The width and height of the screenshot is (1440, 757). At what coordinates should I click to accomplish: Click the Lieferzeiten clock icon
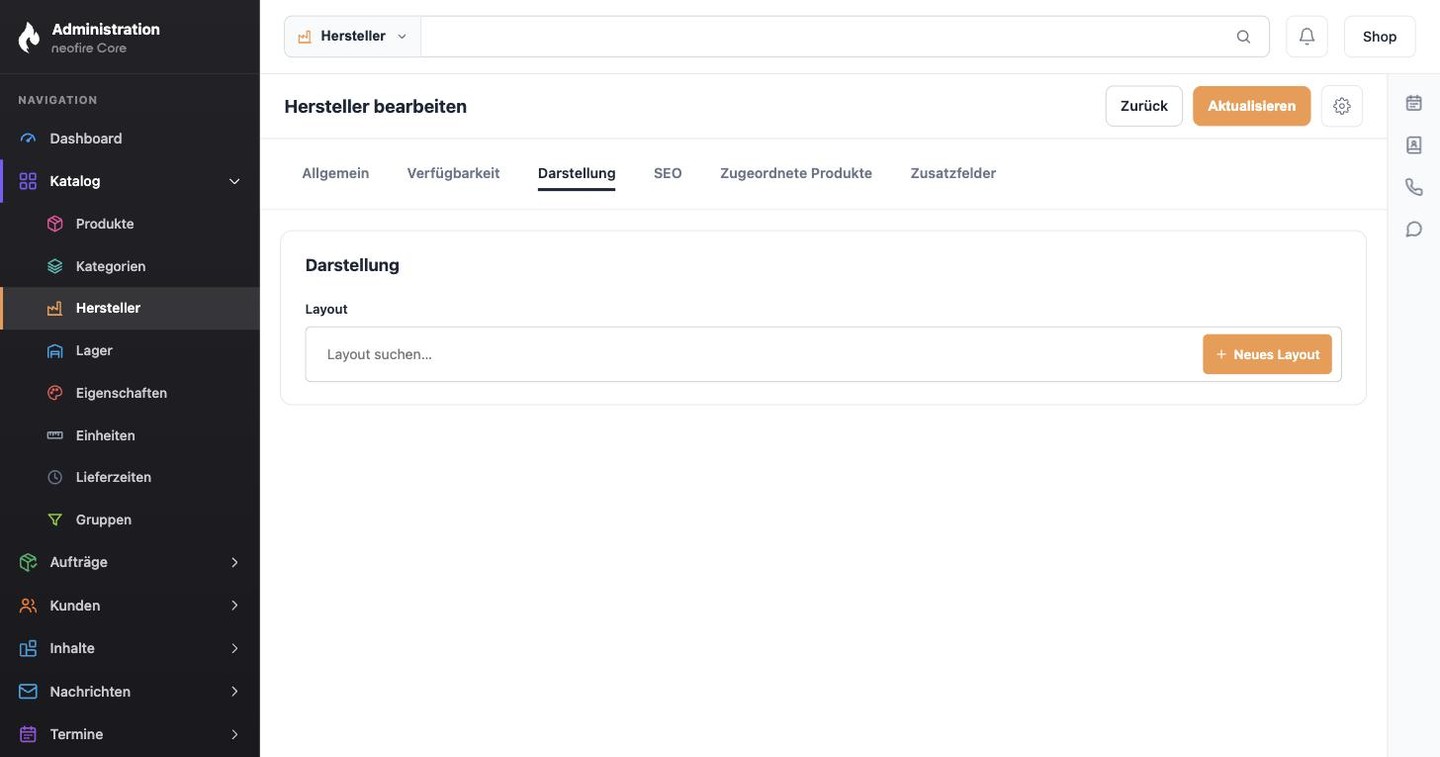(x=55, y=478)
